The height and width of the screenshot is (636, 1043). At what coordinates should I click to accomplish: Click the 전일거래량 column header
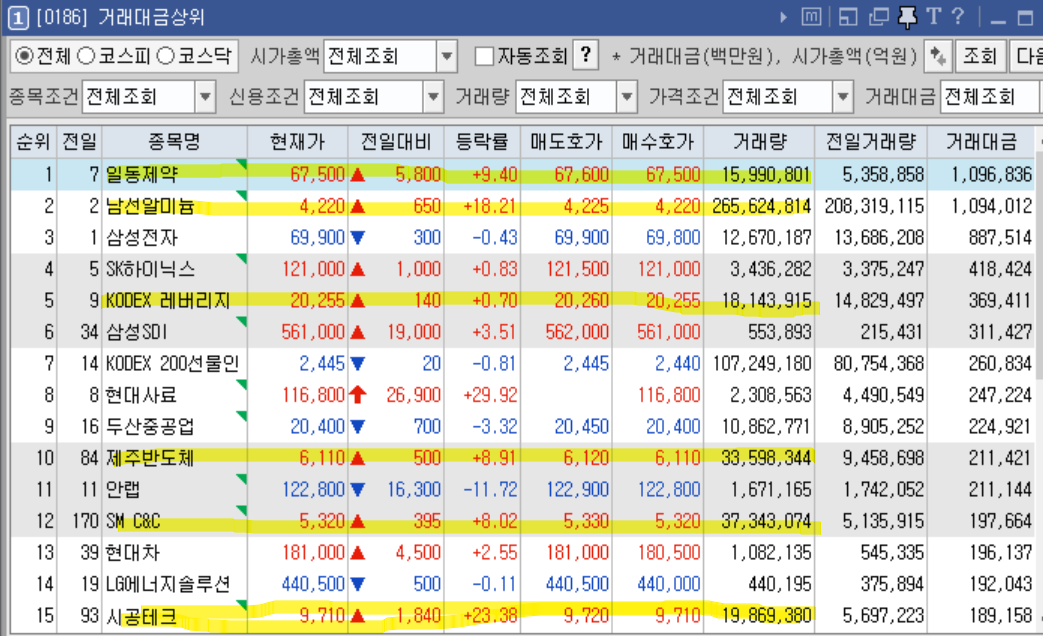(871, 141)
